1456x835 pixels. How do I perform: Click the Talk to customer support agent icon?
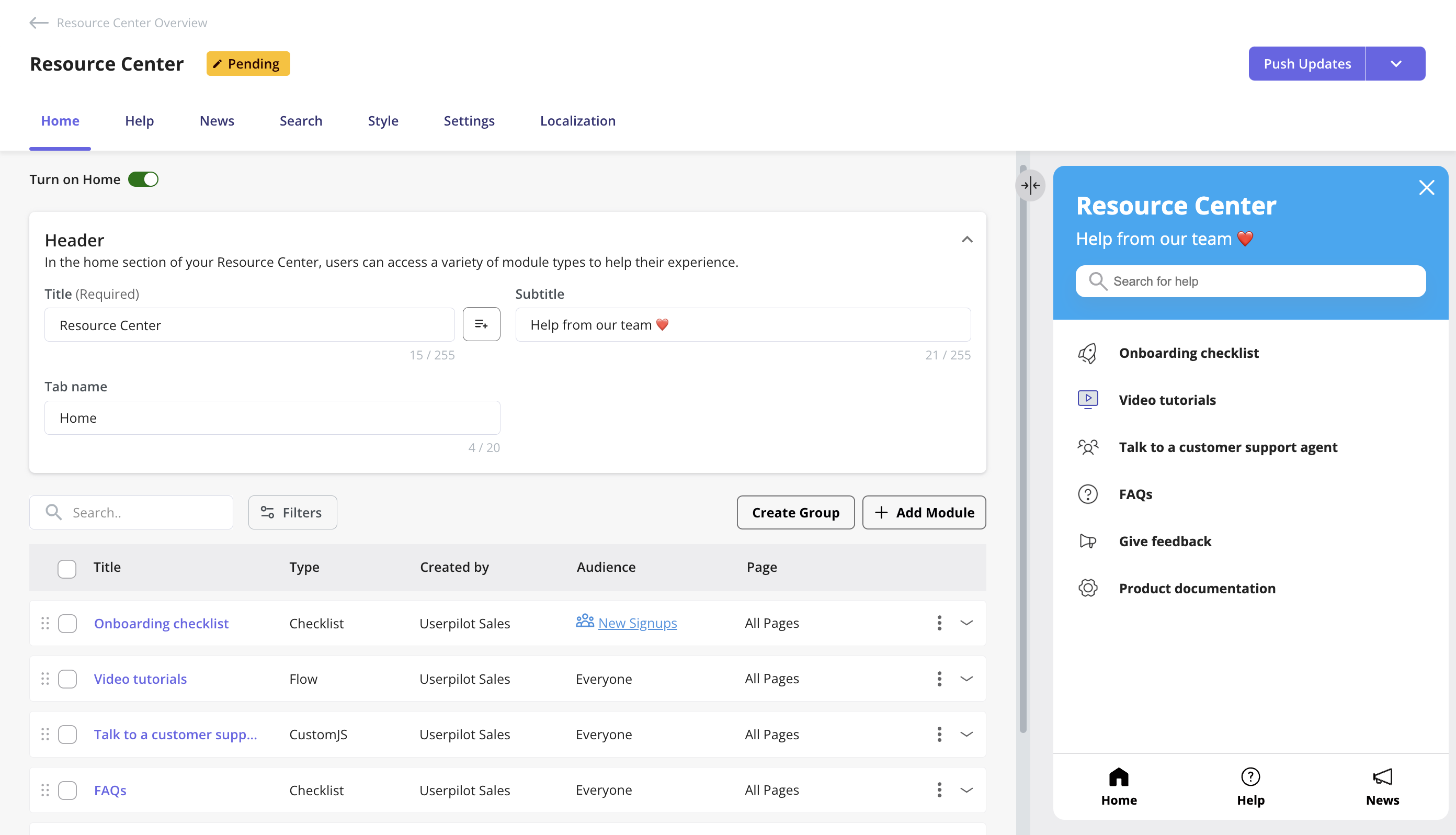[x=1088, y=447]
